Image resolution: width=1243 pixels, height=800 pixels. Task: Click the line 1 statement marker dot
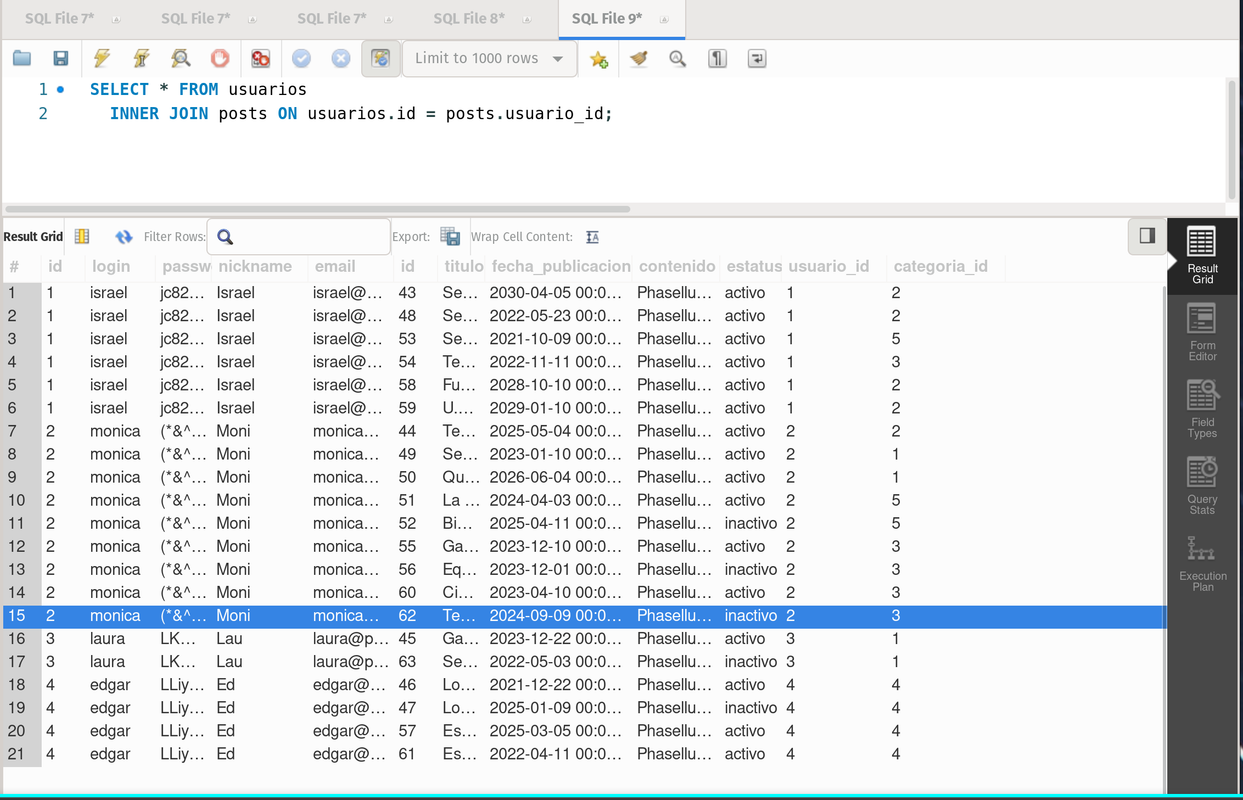coord(61,90)
